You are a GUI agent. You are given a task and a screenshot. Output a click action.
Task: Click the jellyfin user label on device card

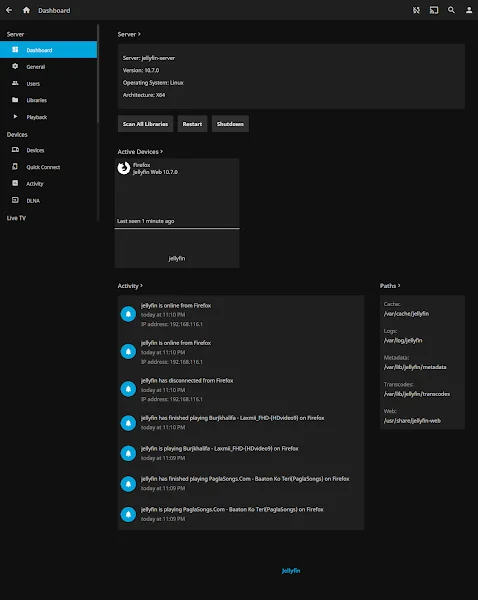(177, 259)
